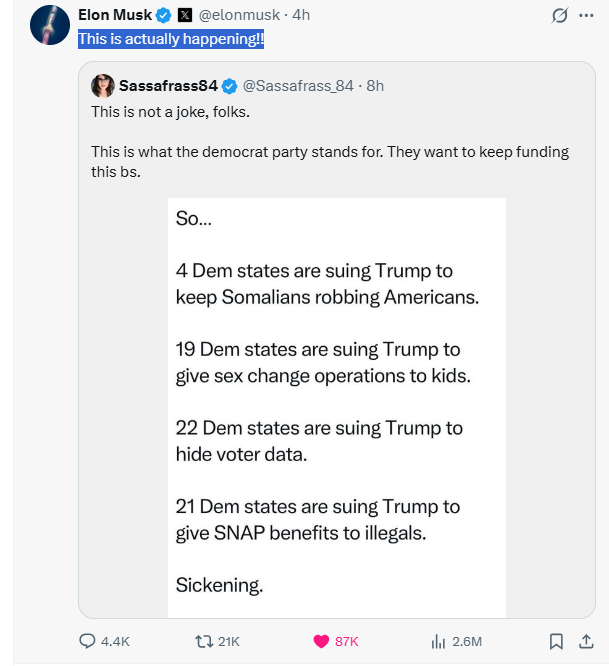
Task: Toggle the bookmark icon
Action: [557, 641]
